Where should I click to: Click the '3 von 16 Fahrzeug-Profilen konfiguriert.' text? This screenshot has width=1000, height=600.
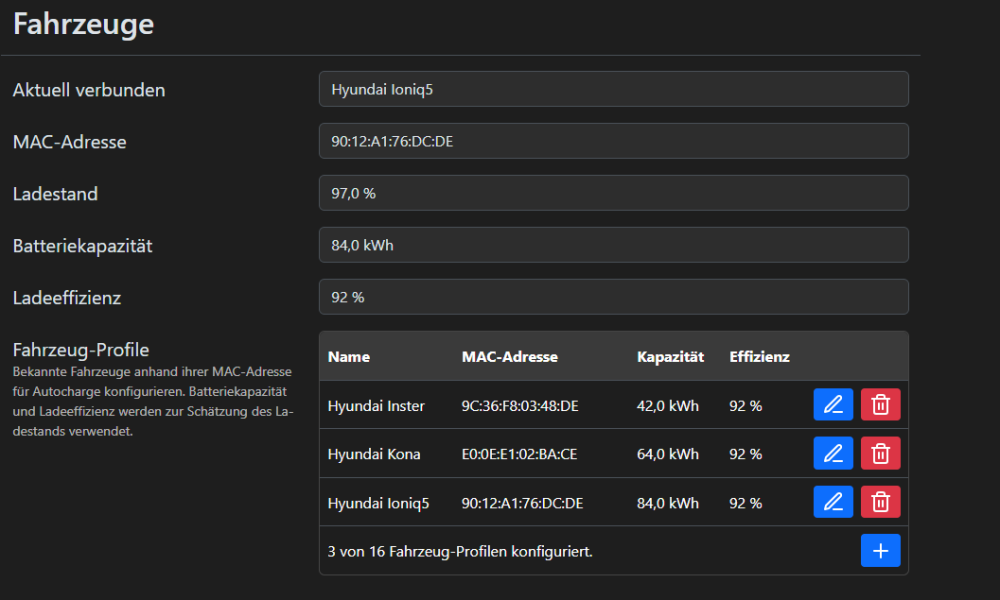click(460, 552)
